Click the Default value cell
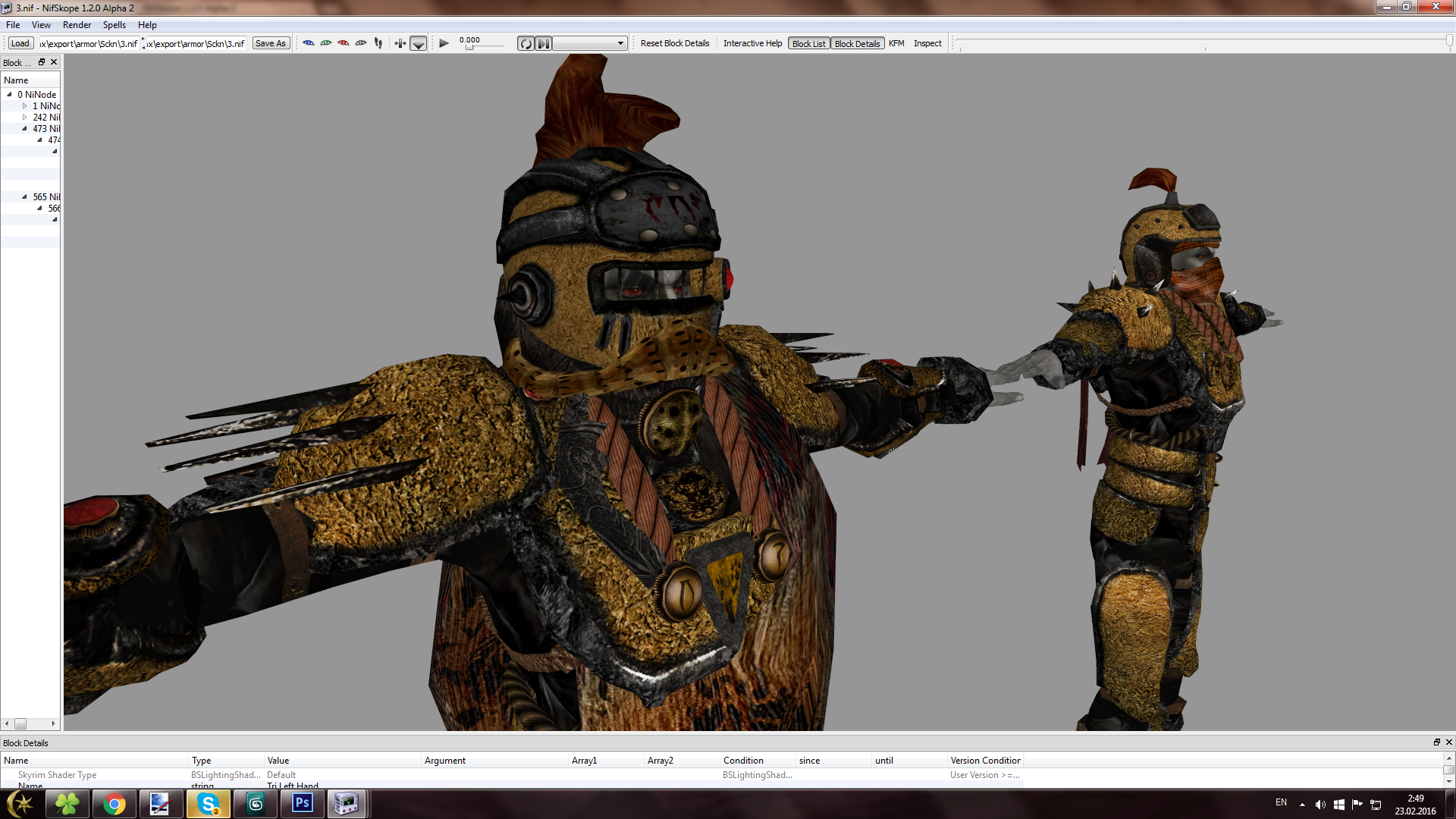 [x=342, y=775]
